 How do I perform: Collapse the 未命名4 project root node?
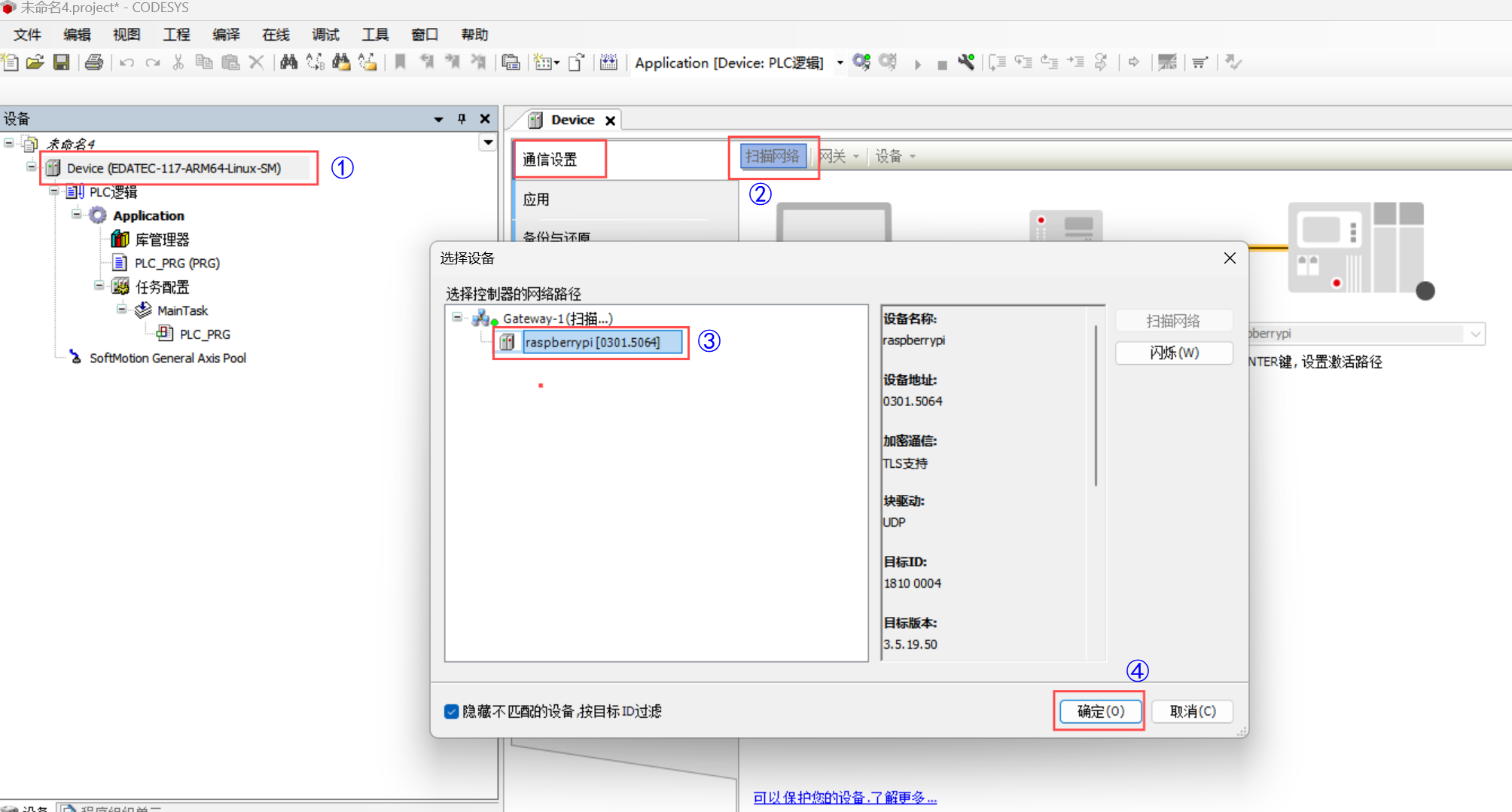[9, 142]
